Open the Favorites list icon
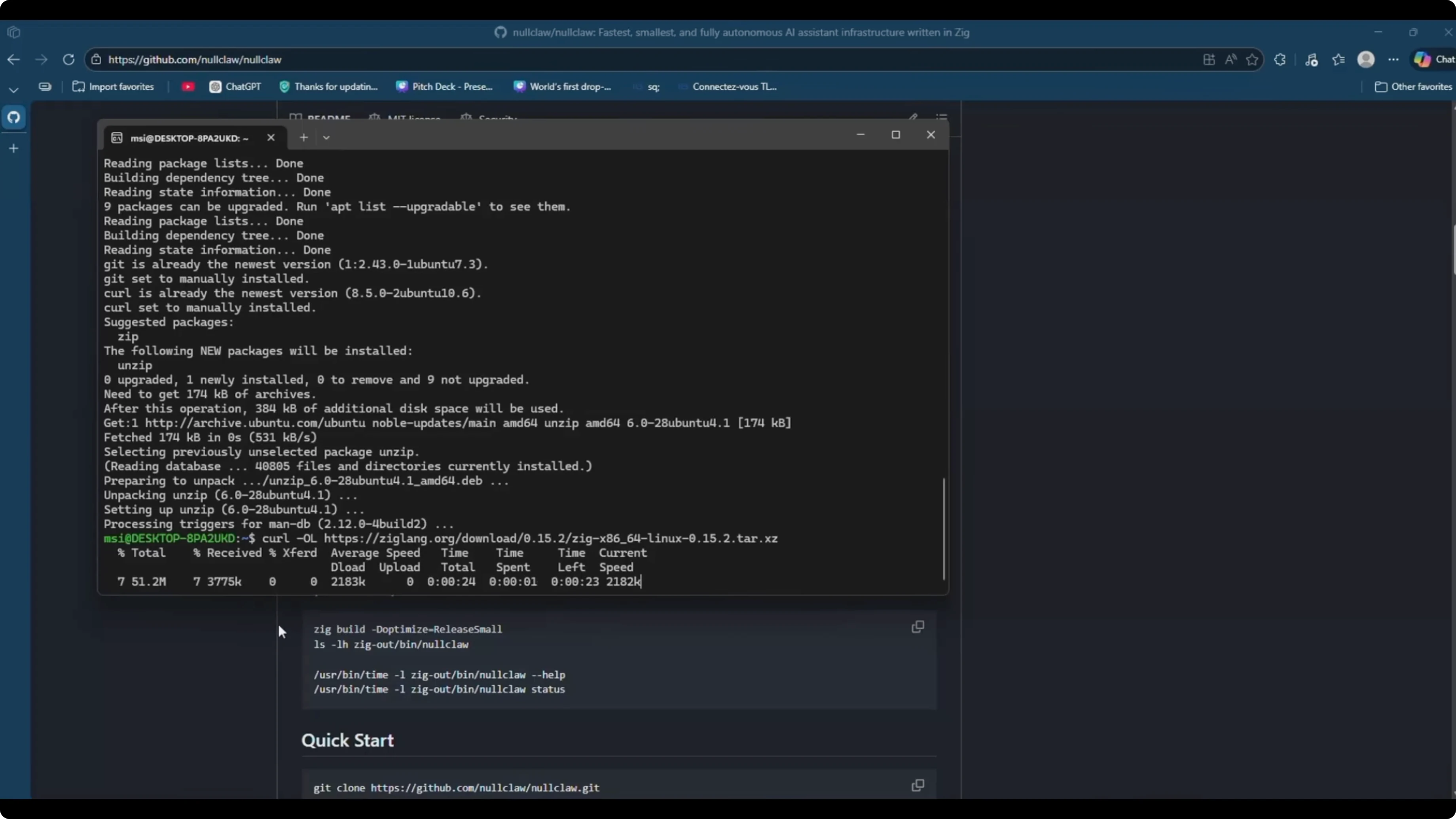Screen dimensions: 1456x819 (x=1339, y=59)
